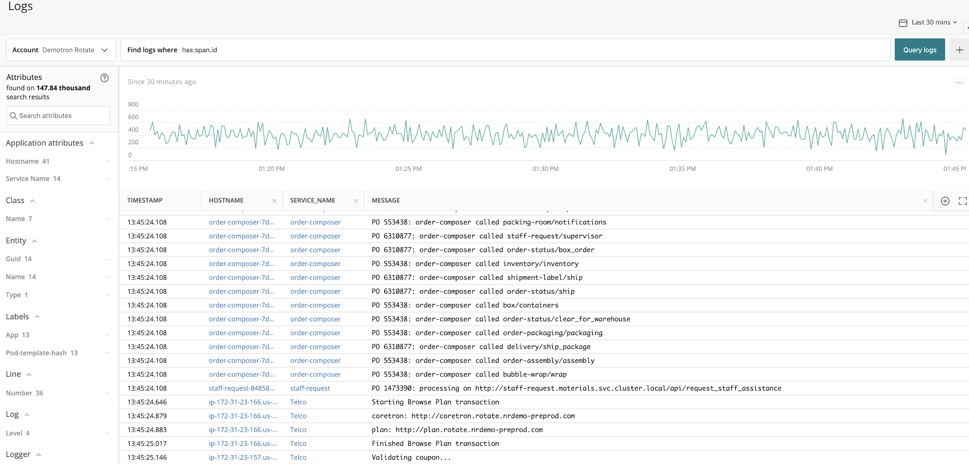Remove the SERVICE_NAME column with its X
This screenshot has height=464, width=969.
356,201
